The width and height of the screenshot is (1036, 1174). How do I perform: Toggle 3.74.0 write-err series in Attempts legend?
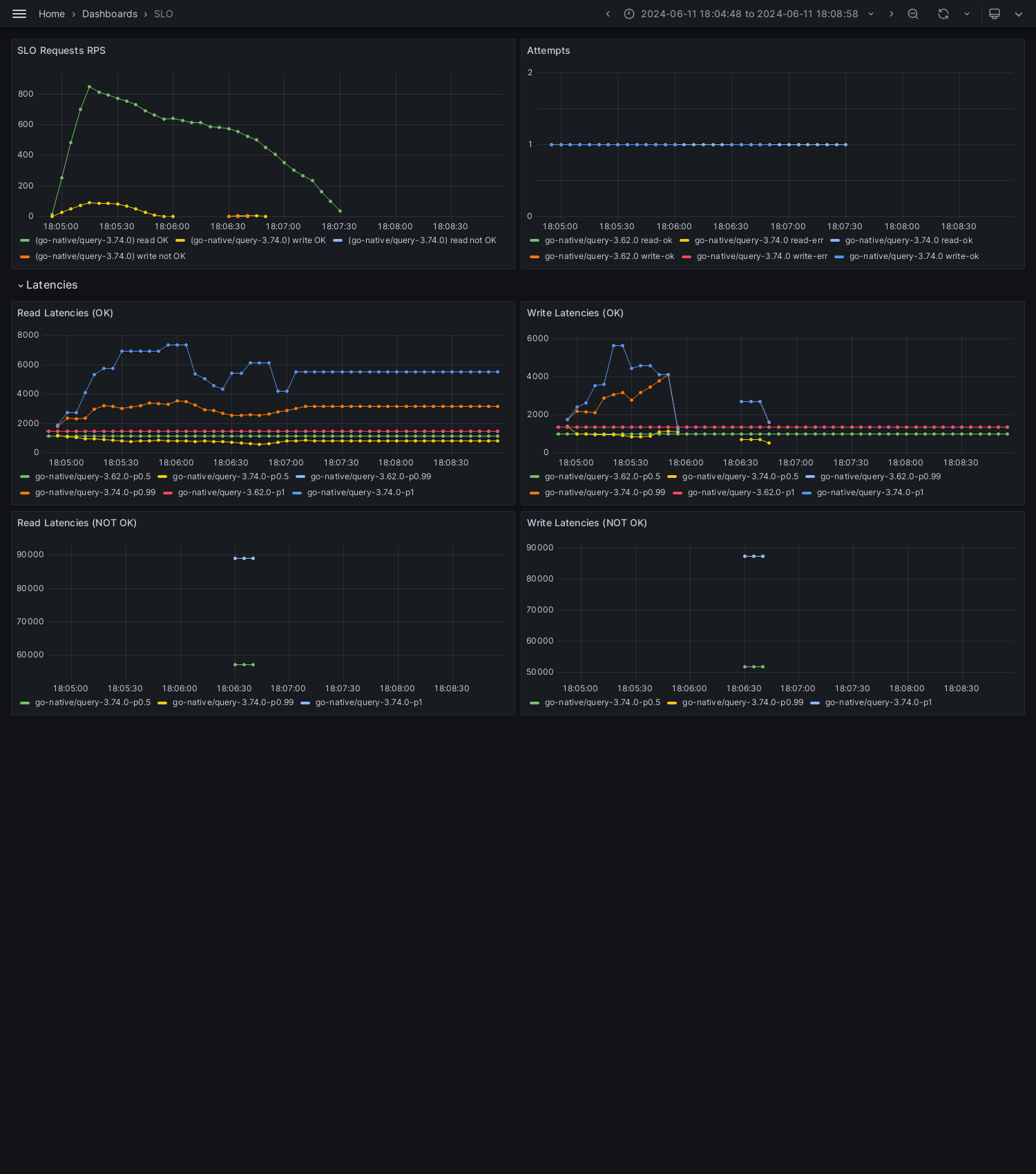762,256
